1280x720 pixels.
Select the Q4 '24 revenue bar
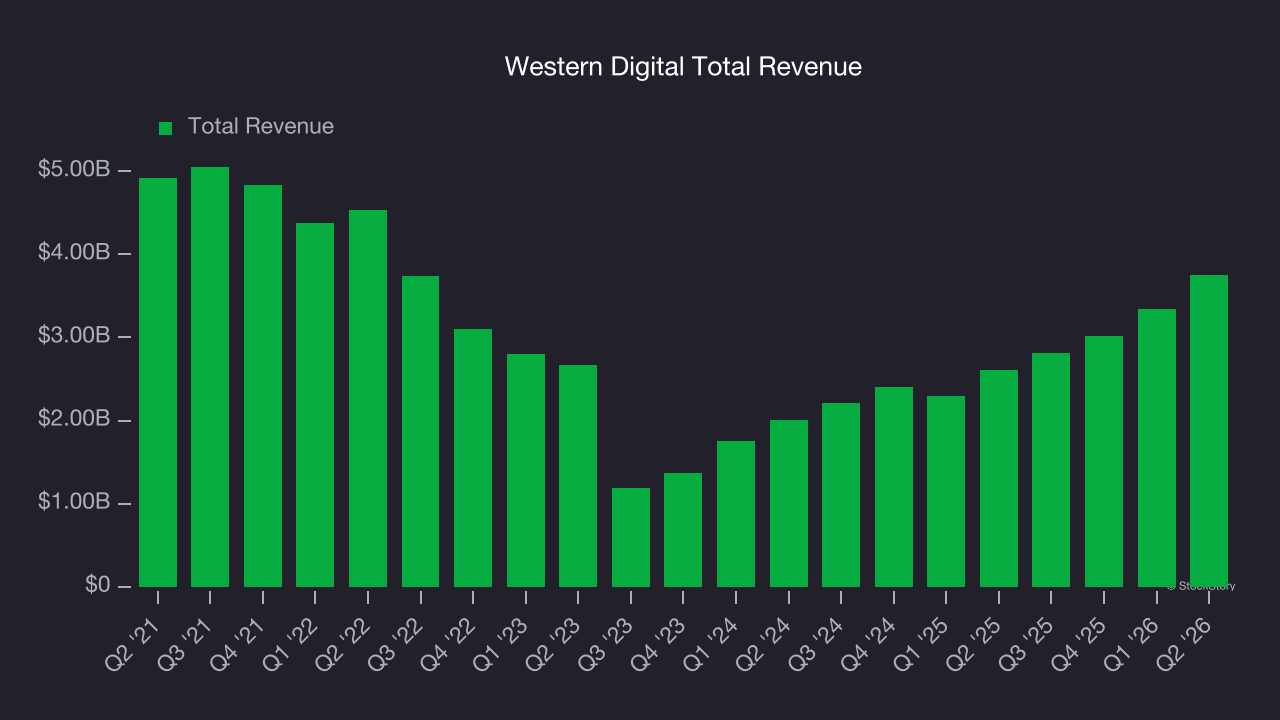pos(894,487)
